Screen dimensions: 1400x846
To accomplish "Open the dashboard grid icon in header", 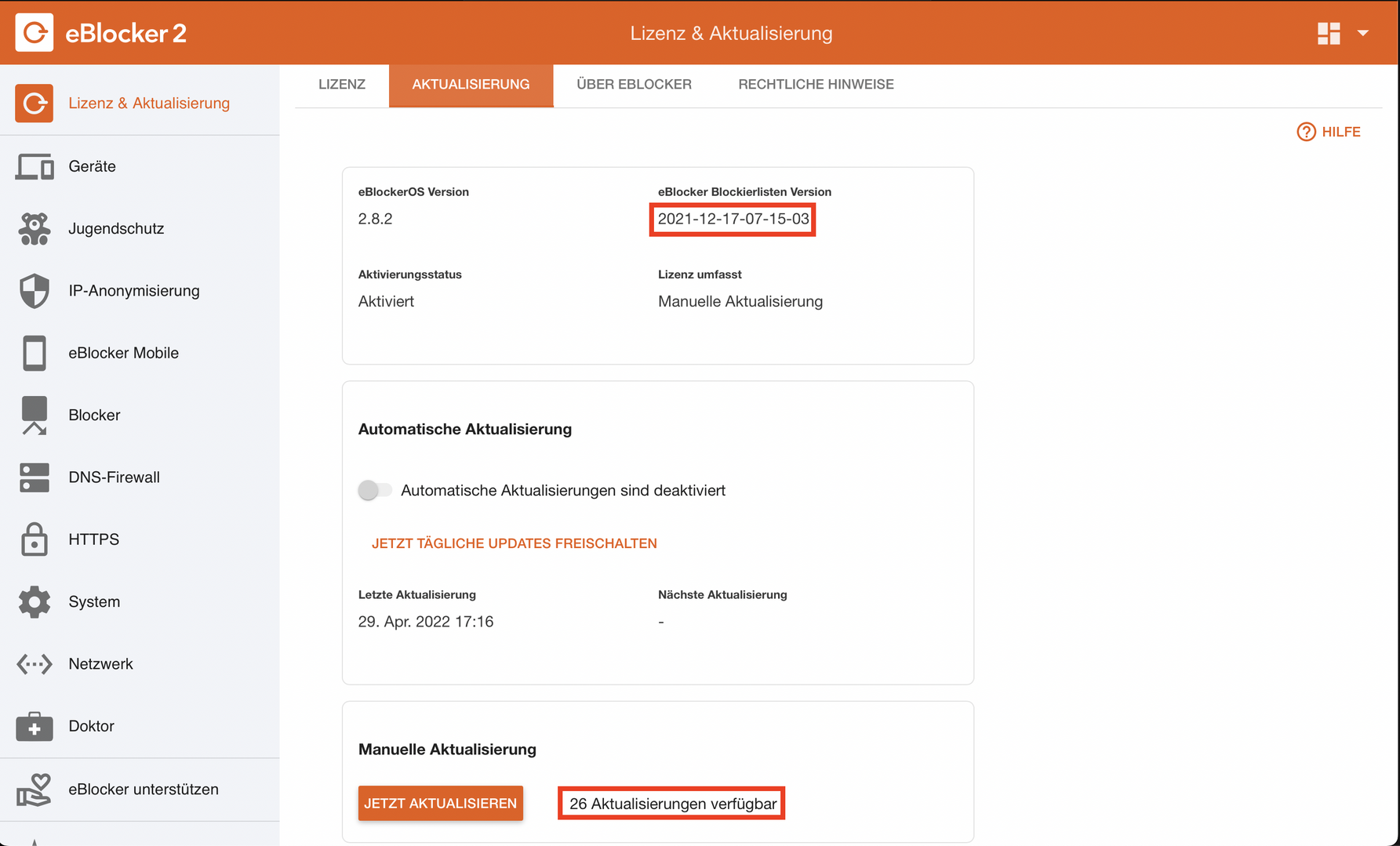I will [1329, 33].
